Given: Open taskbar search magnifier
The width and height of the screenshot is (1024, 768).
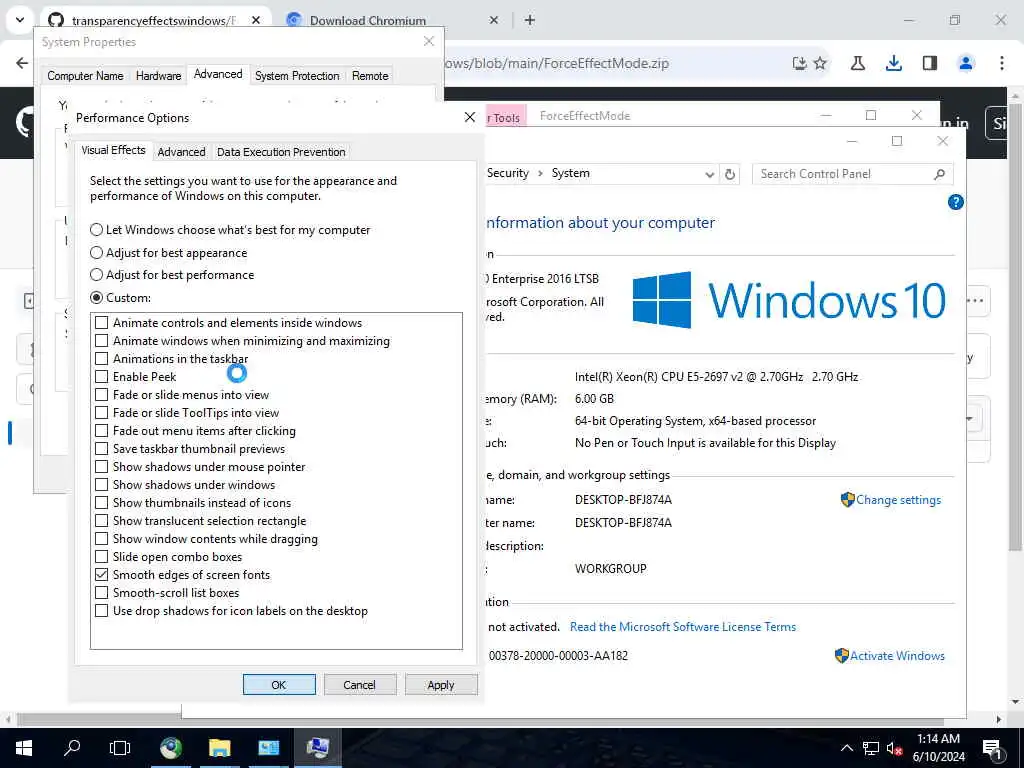Looking at the screenshot, I should click(72, 748).
